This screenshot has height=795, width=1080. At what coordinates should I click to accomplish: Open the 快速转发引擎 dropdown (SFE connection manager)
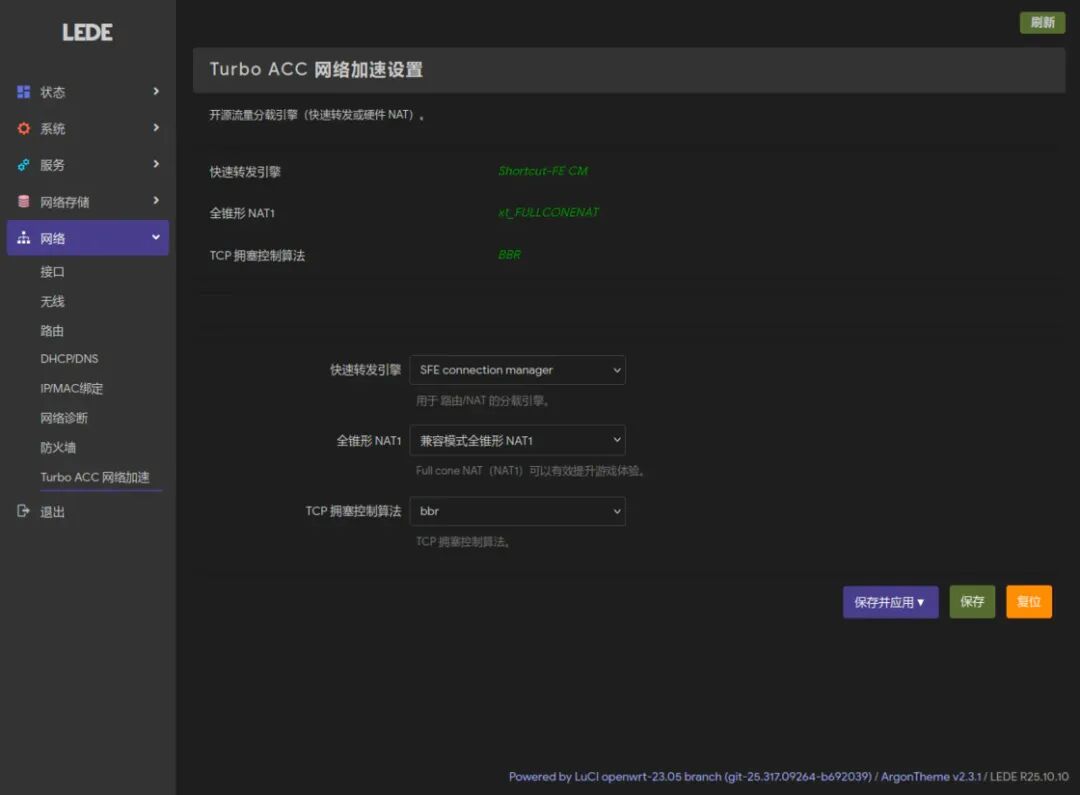[x=517, y=370]
